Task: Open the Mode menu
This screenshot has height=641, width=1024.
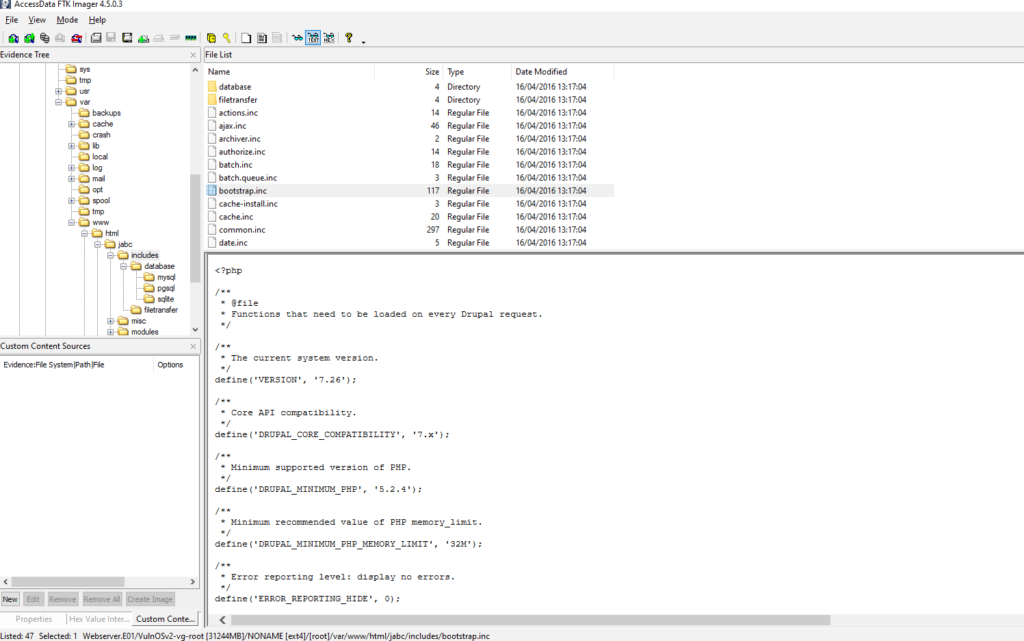Action: pyautogui.click(x=66, y=19)
